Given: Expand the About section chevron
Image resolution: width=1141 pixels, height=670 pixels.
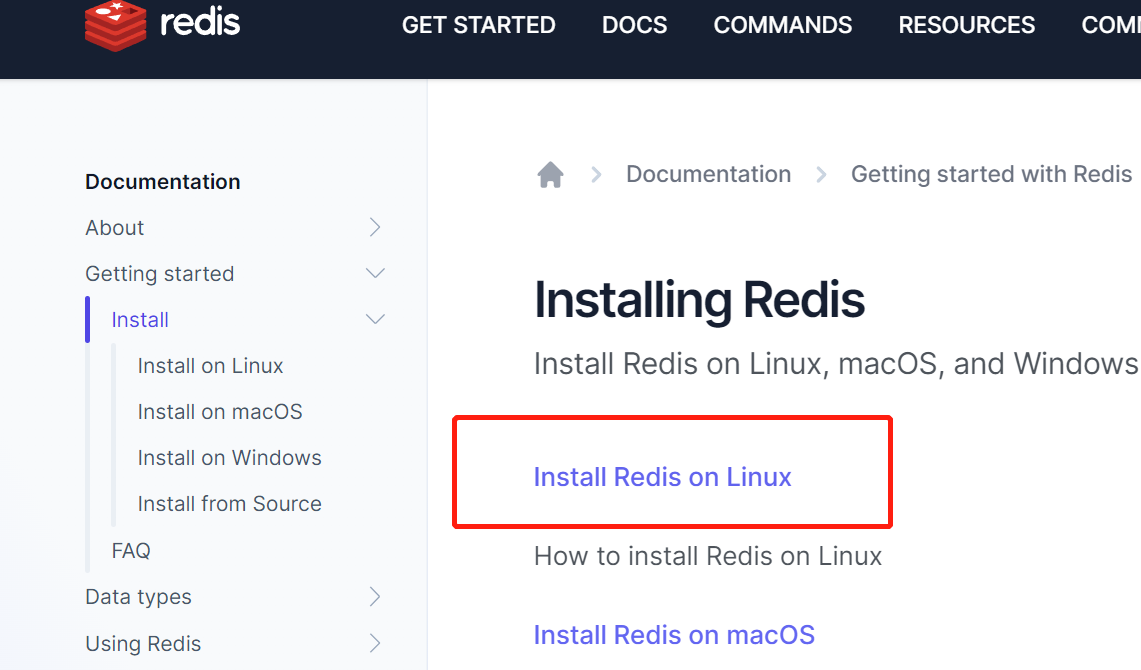Looking at the screenshot, I should (375, 228).
